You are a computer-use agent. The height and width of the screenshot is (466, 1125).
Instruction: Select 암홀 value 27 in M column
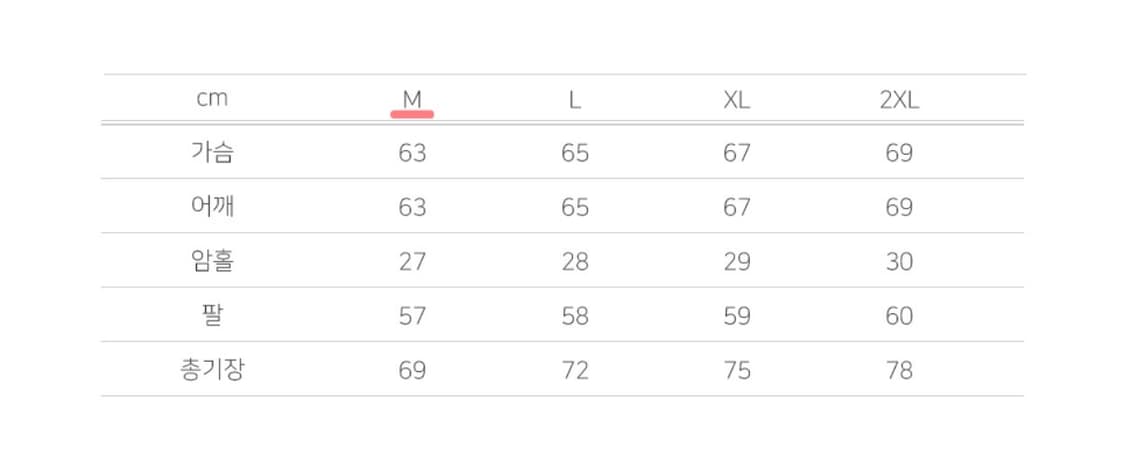[x=412, y=262]
